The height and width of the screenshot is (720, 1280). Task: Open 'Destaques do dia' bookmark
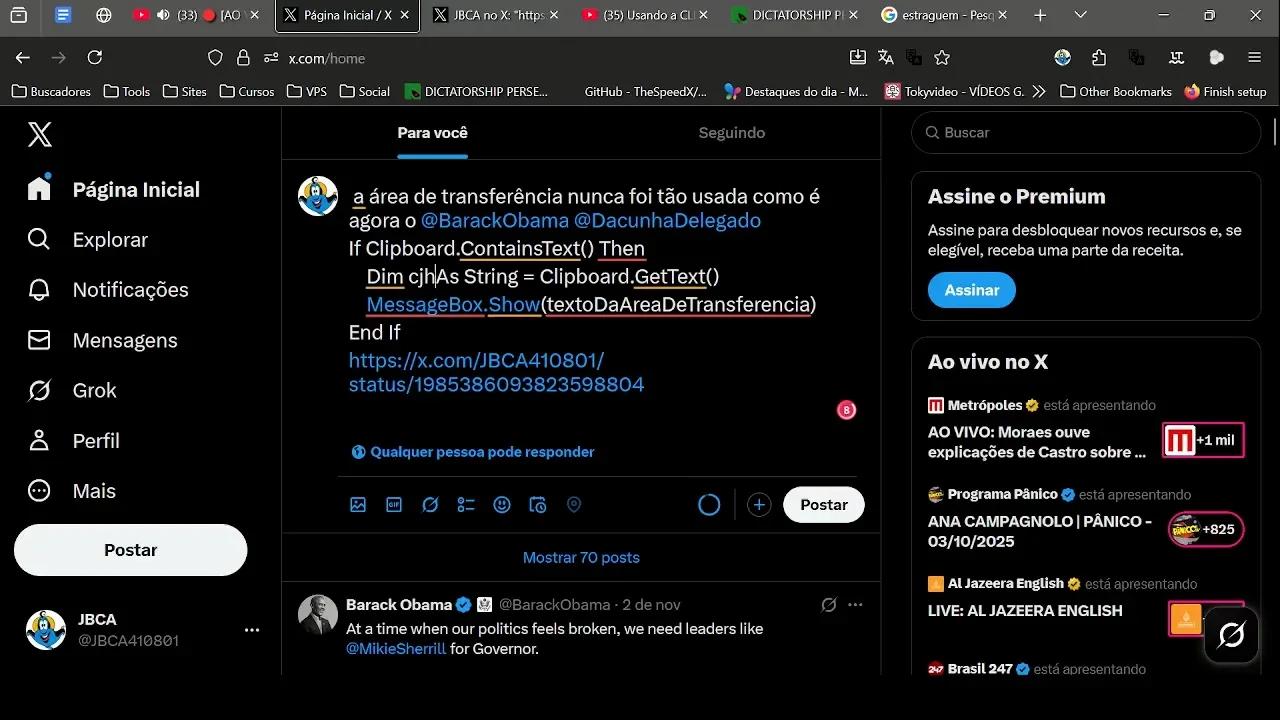pos(797,91)
